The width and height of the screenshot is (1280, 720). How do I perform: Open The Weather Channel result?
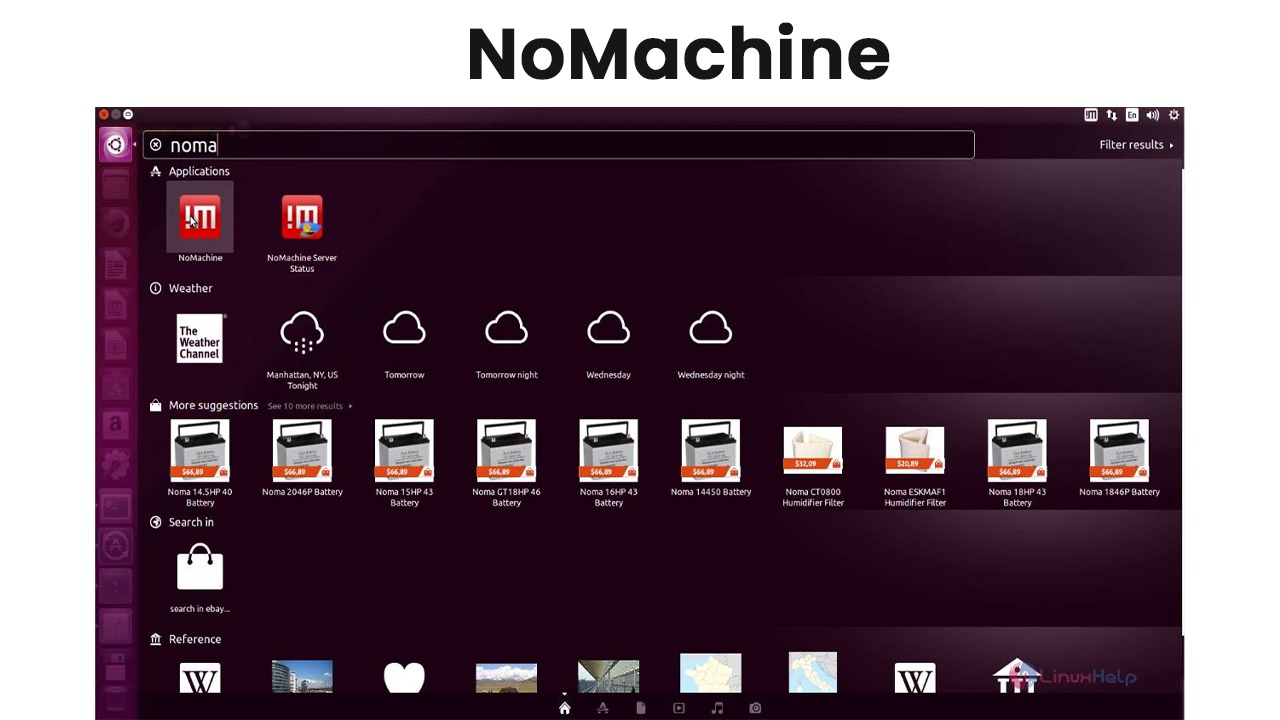click(x=199, y=338)
